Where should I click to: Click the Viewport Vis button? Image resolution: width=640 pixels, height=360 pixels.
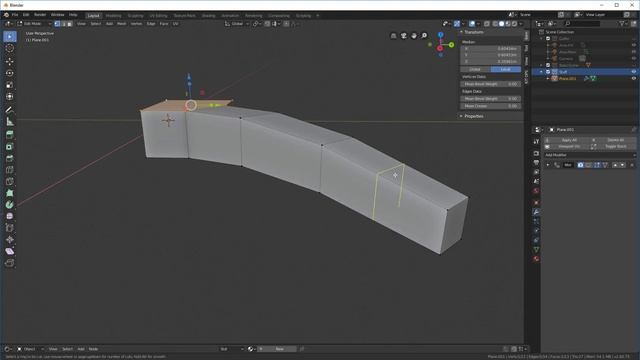point(566,146)
